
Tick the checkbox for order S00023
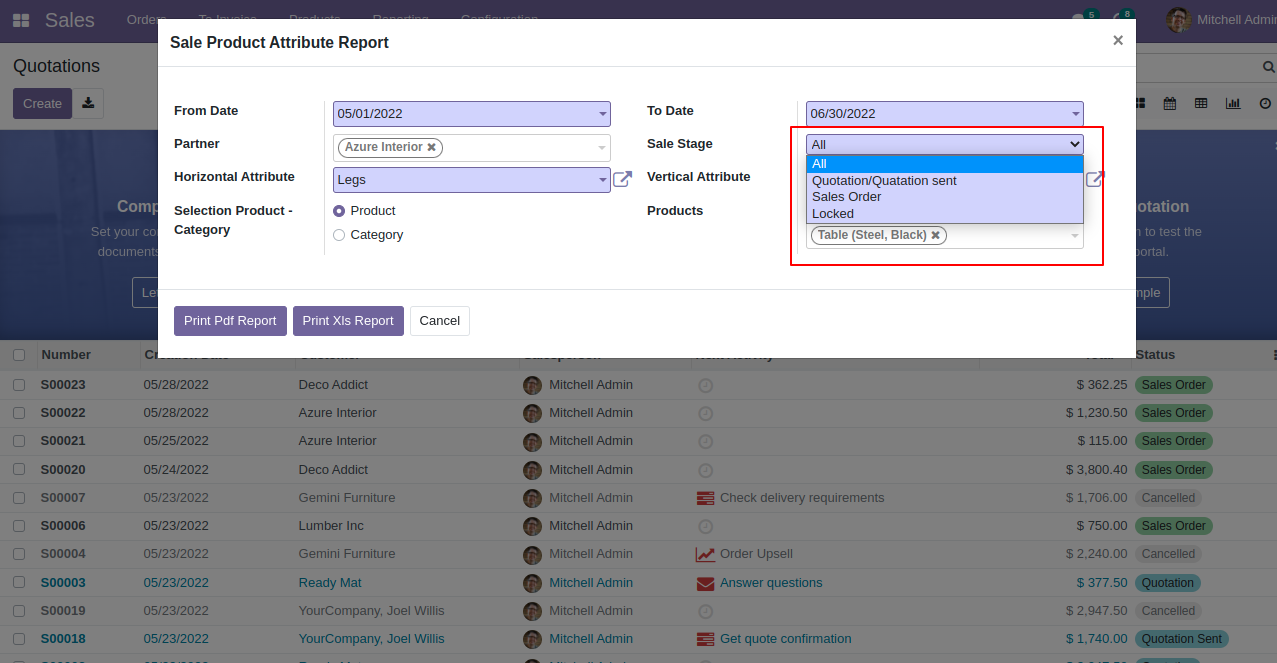click(x=19, y=385)
